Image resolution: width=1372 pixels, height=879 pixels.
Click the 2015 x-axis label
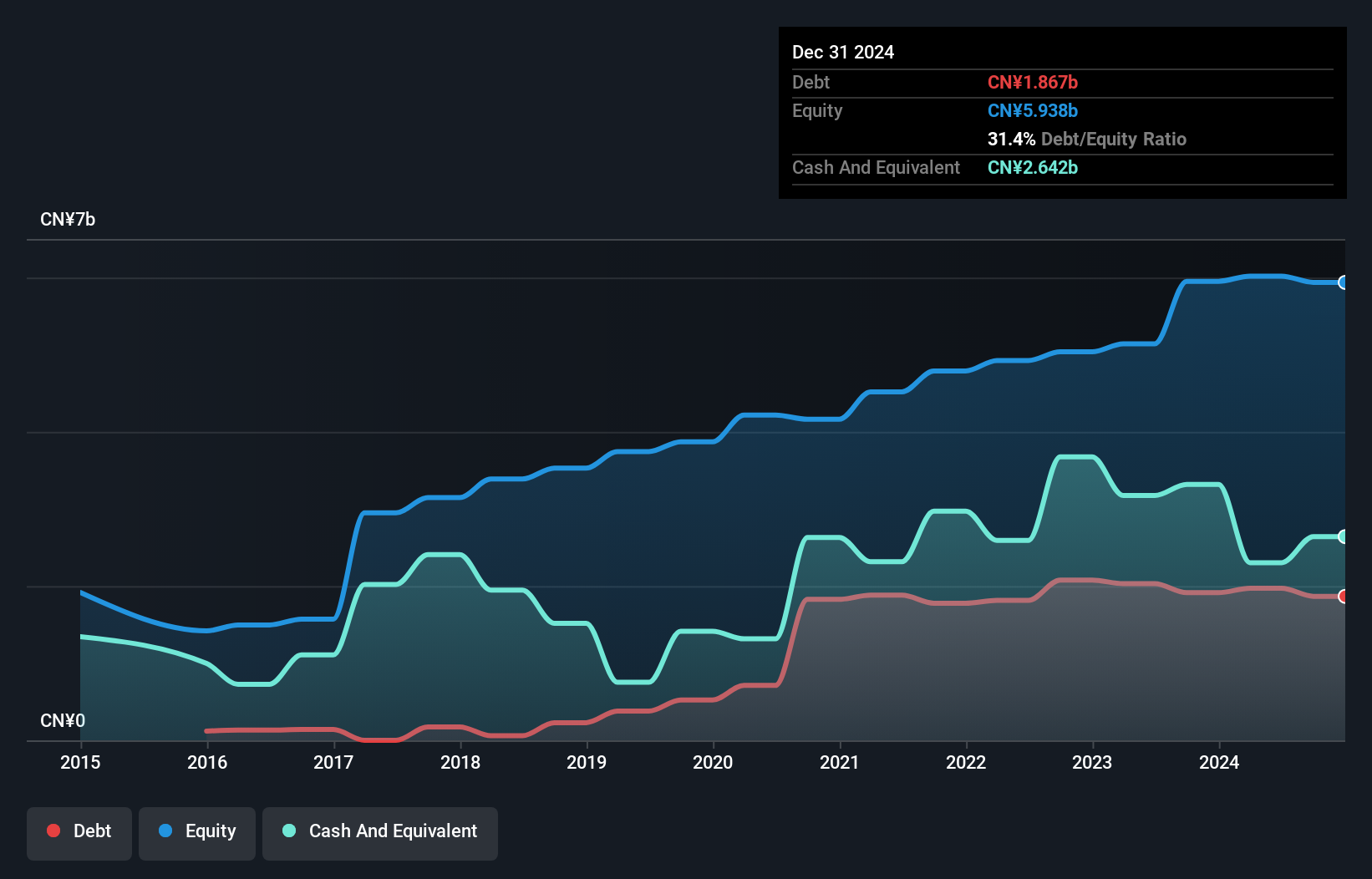tap(80, 762)
